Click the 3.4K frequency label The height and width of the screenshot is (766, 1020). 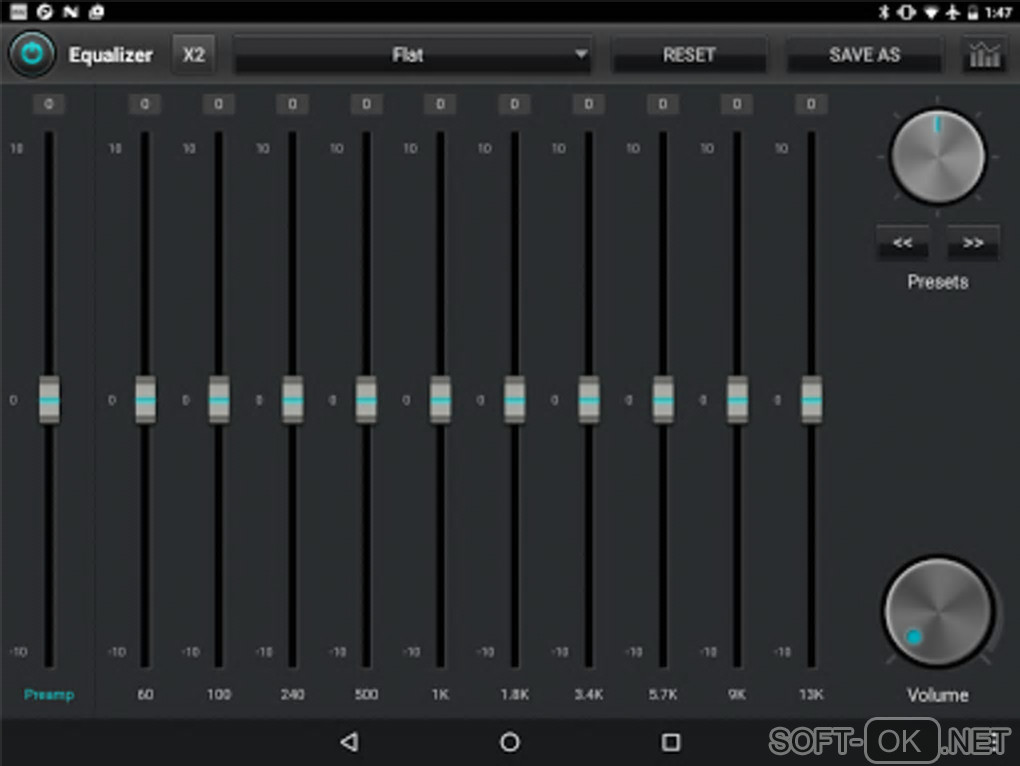(589, 694)
